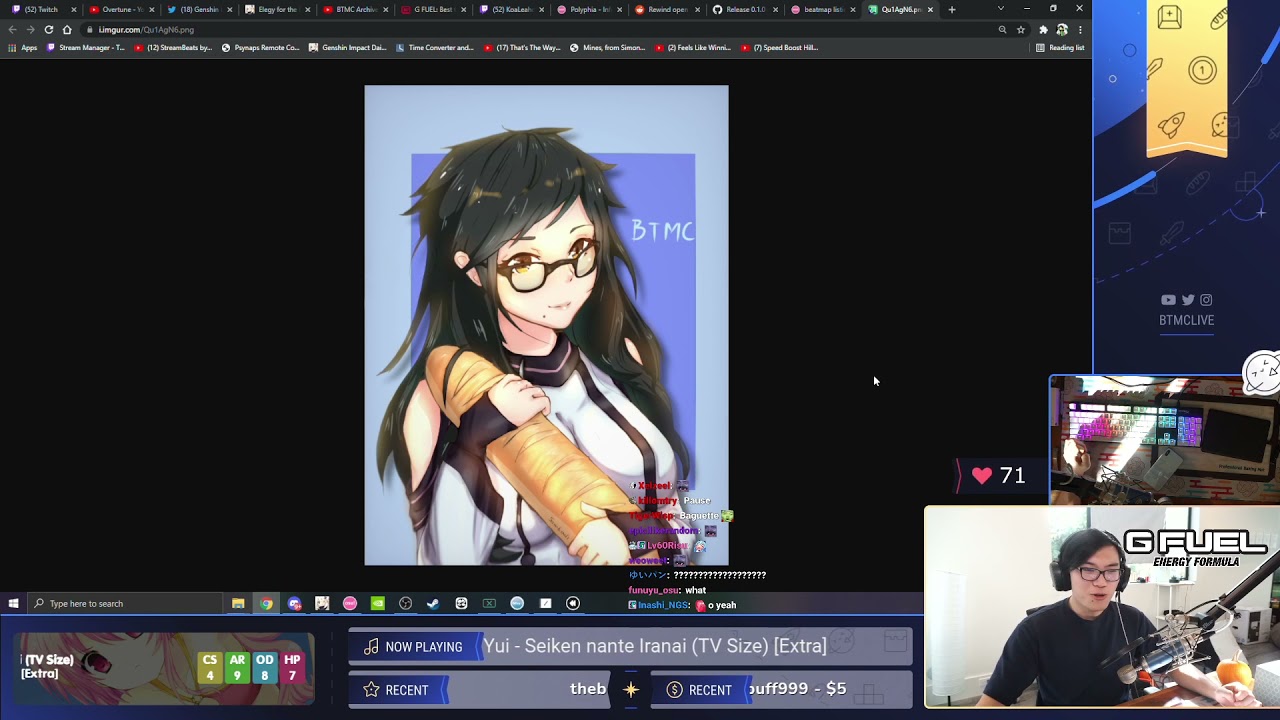Open the Mines, from Simon bookmark
This screenshot has height=720, width=1280.
(x=607, y=48)
